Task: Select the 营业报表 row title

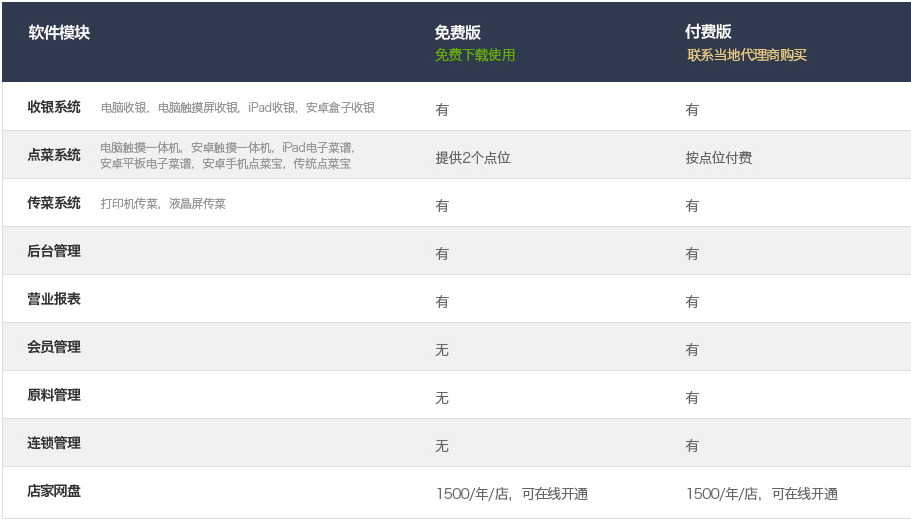Action: coord(53,299)
